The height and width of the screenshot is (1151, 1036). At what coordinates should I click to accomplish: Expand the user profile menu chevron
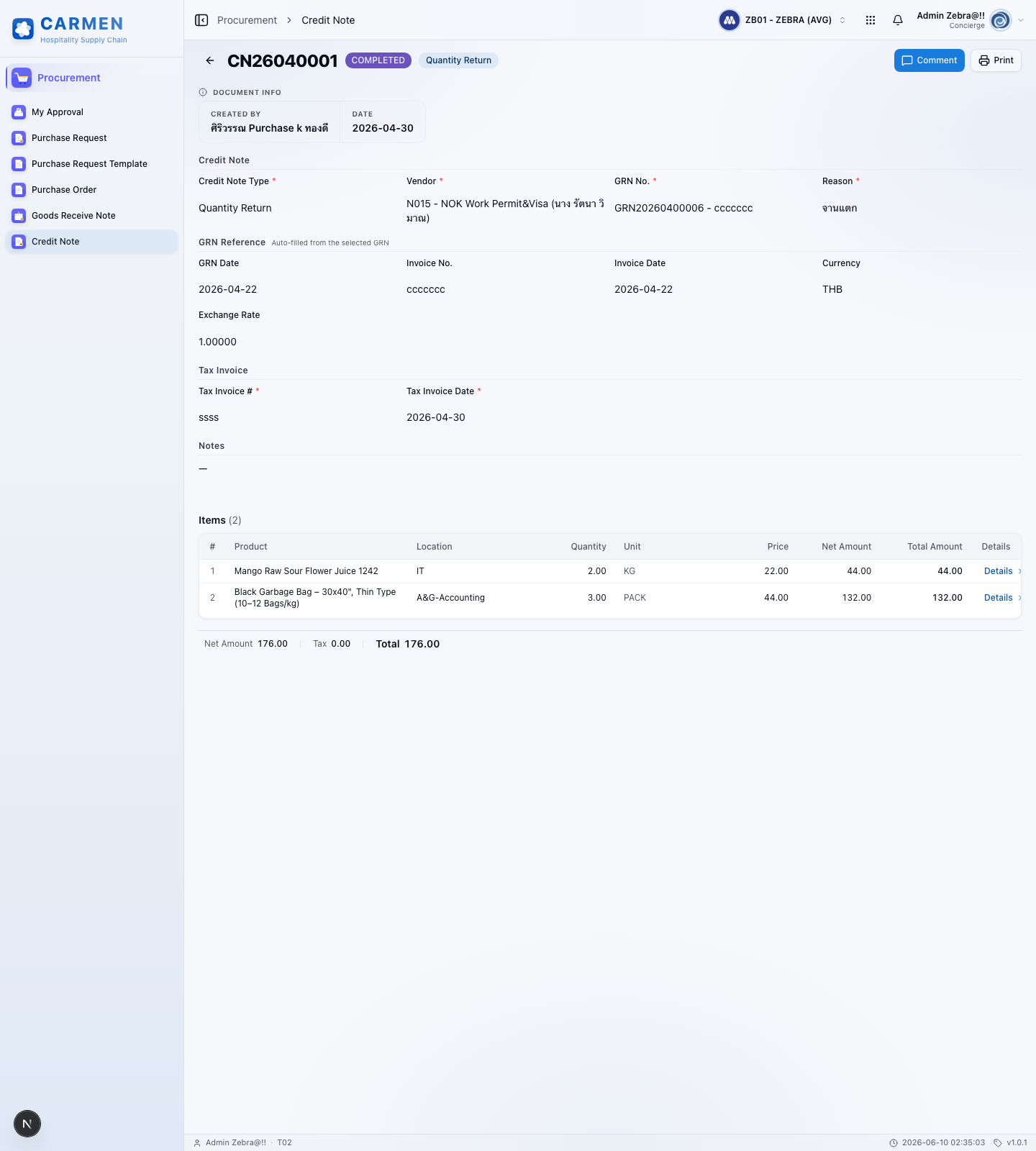pos(1021,20)
